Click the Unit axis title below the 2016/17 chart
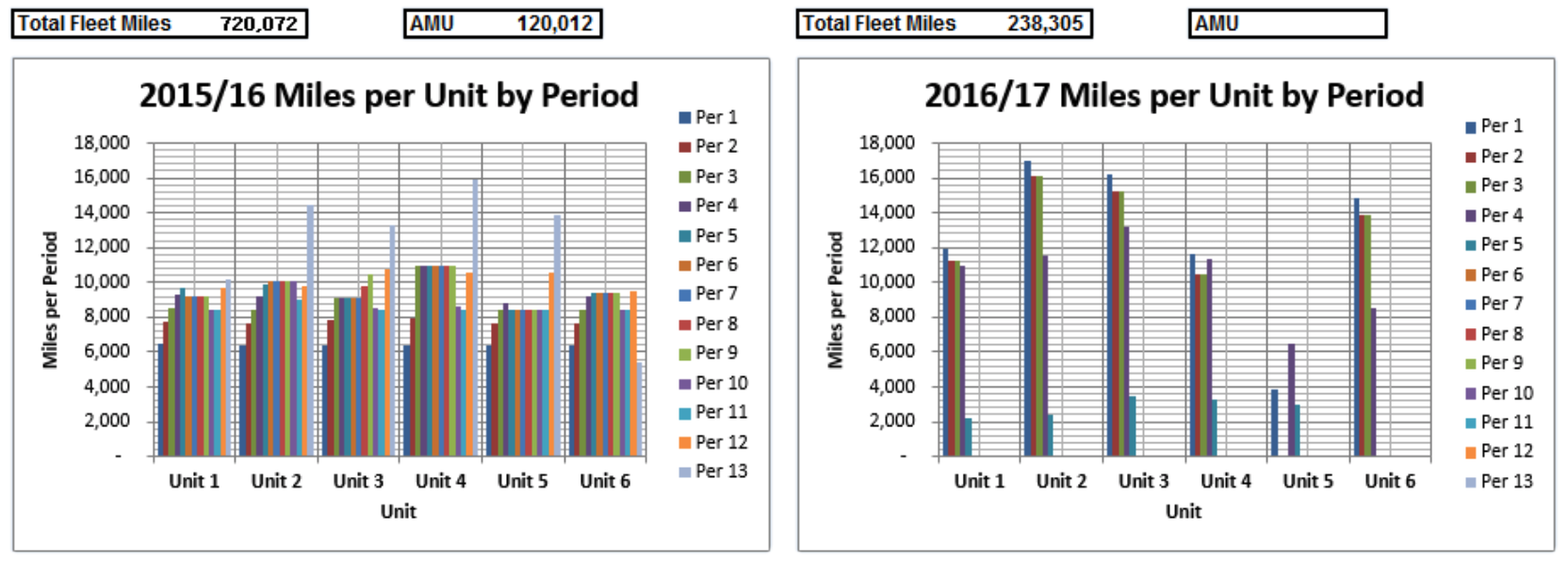The image size is (1568, 563). 1183,511
